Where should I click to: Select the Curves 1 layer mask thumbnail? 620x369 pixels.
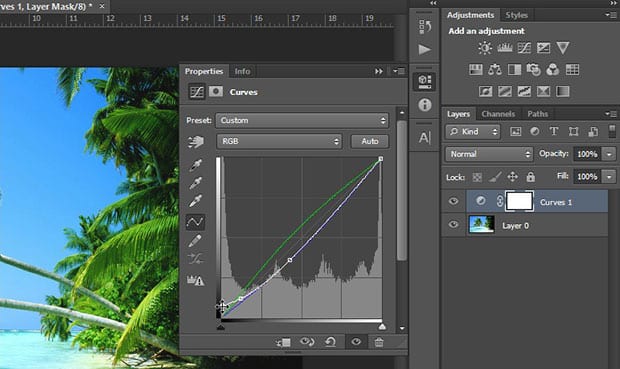coord(519,201)
